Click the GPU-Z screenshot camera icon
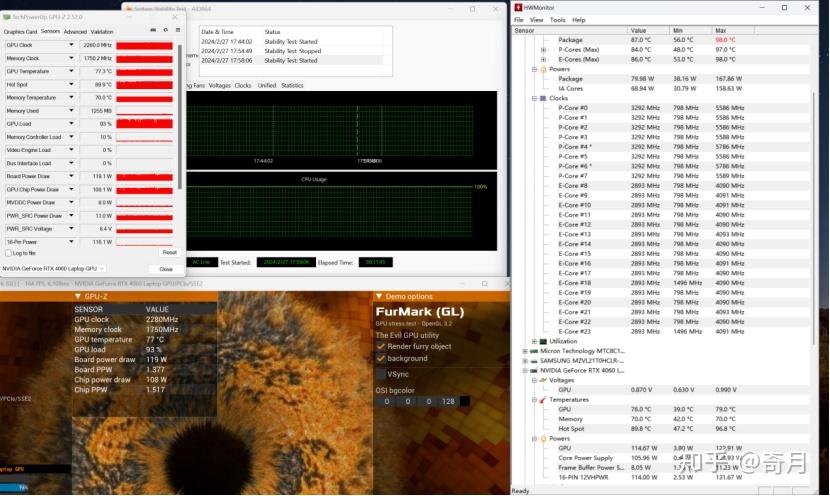 [x=153, y=30]
